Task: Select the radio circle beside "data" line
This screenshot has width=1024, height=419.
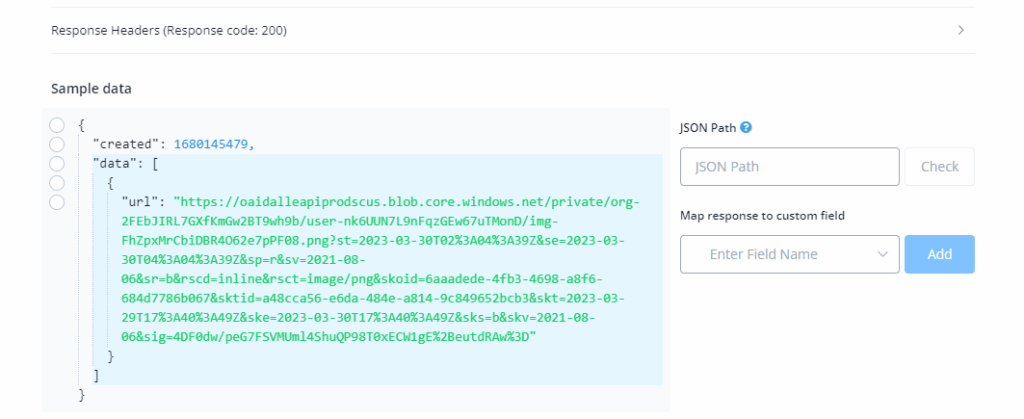Action: 57,163
